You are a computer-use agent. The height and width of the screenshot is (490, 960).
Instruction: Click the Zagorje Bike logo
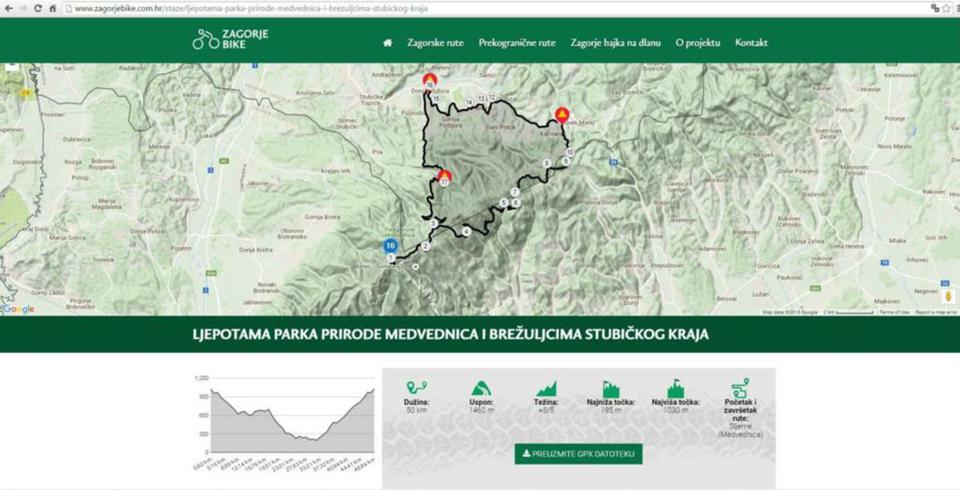230,40
